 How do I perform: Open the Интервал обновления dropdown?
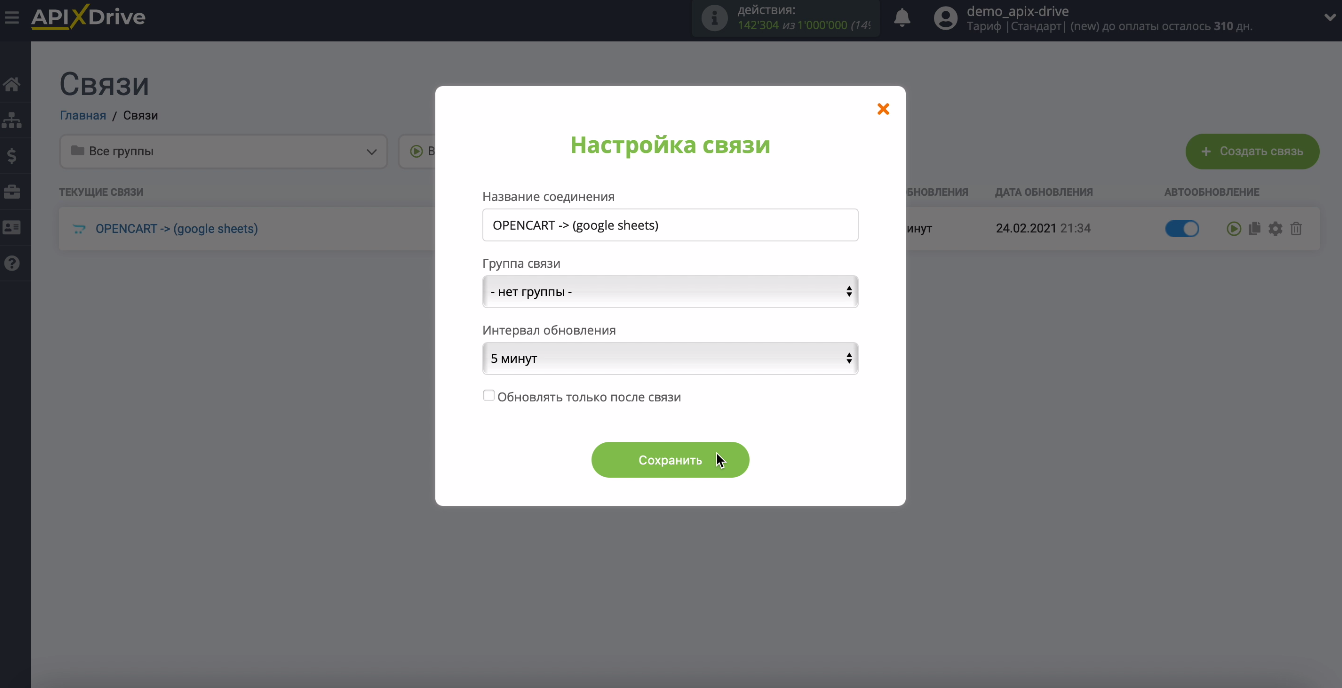[670, 358]
